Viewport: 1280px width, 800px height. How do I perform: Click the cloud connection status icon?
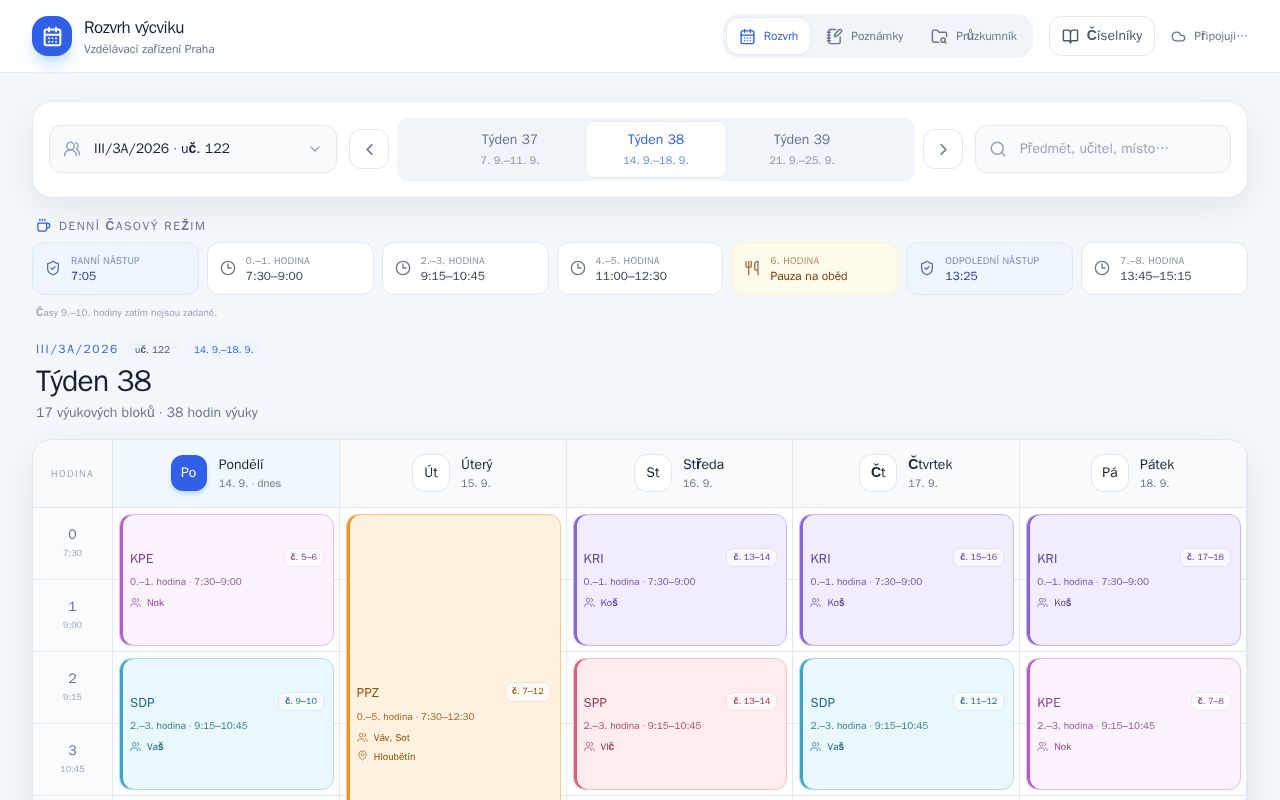point(1178,37)
